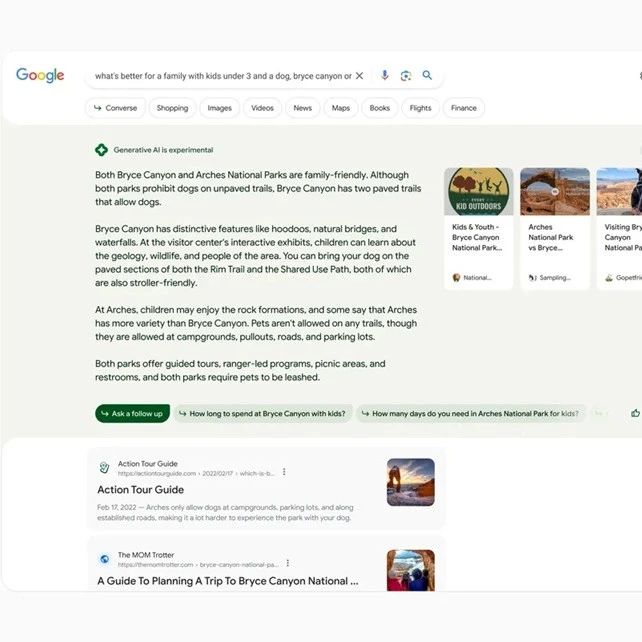Switch to the Finance filter
This screenshot has height=642, width=642.
pyautogui.click(x=464, y=108)
